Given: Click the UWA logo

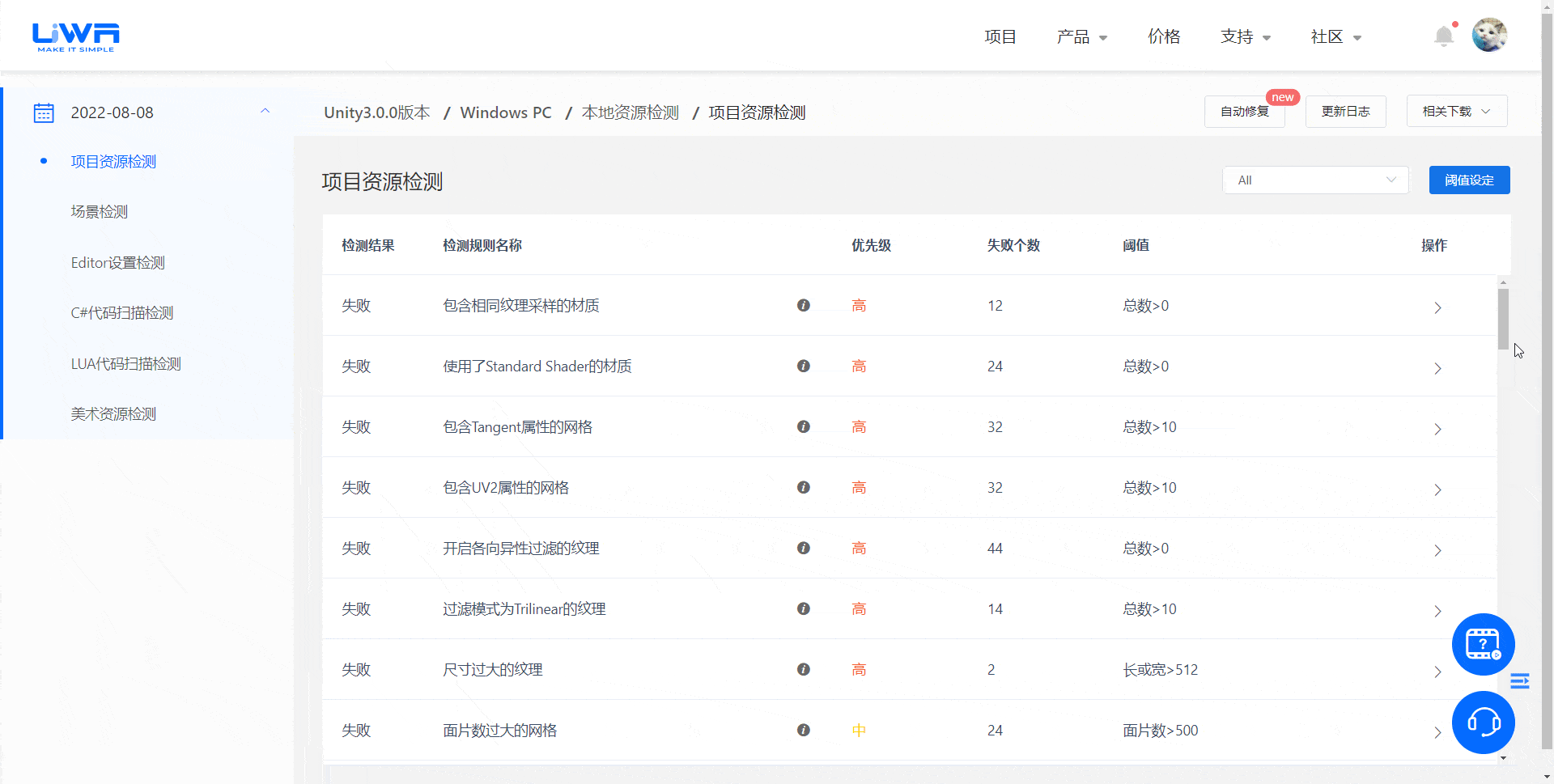Looking at the screenshot, I should coord(76,37).
